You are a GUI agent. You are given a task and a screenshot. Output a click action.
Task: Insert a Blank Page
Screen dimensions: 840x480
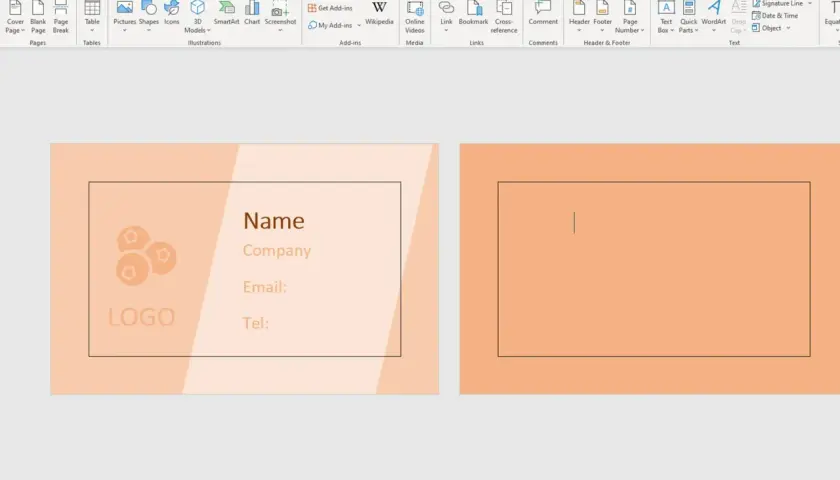point(38,17)
